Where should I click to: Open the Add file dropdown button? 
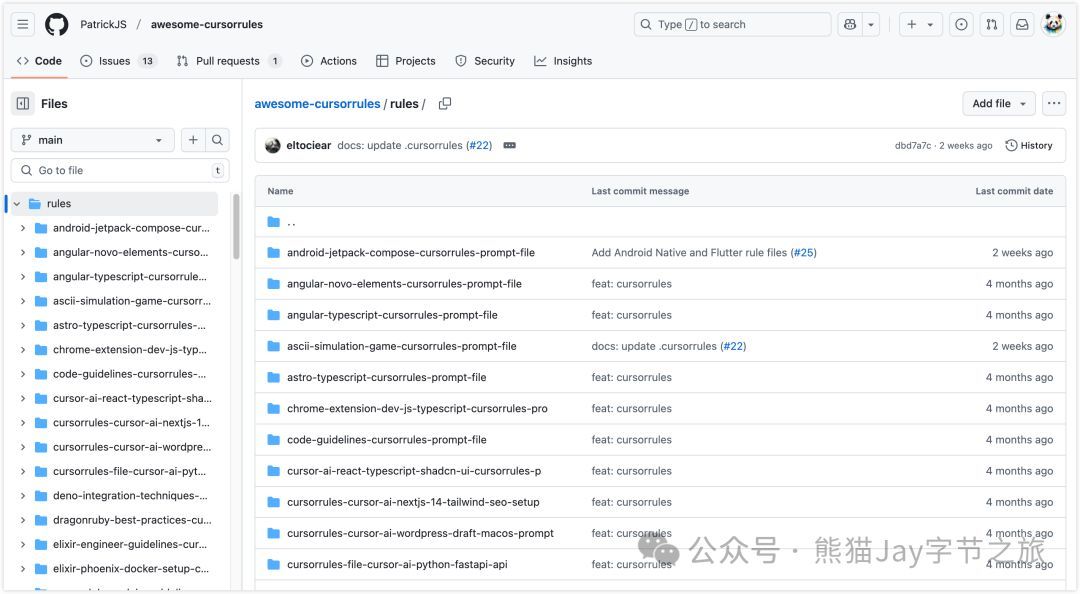pyautogui.click(x=999, y=103)
